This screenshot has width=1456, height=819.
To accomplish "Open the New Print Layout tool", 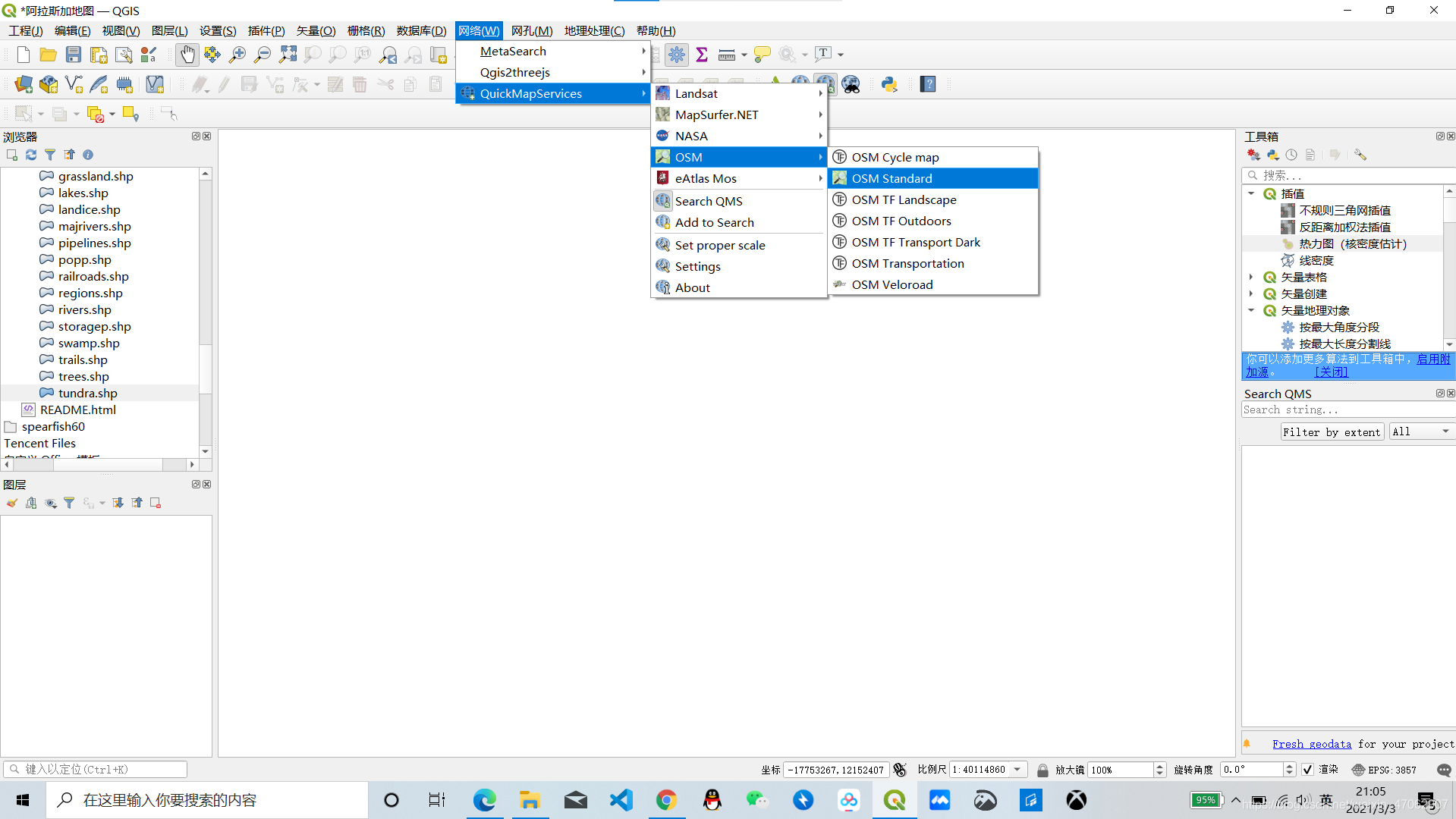I will point(99,55).
